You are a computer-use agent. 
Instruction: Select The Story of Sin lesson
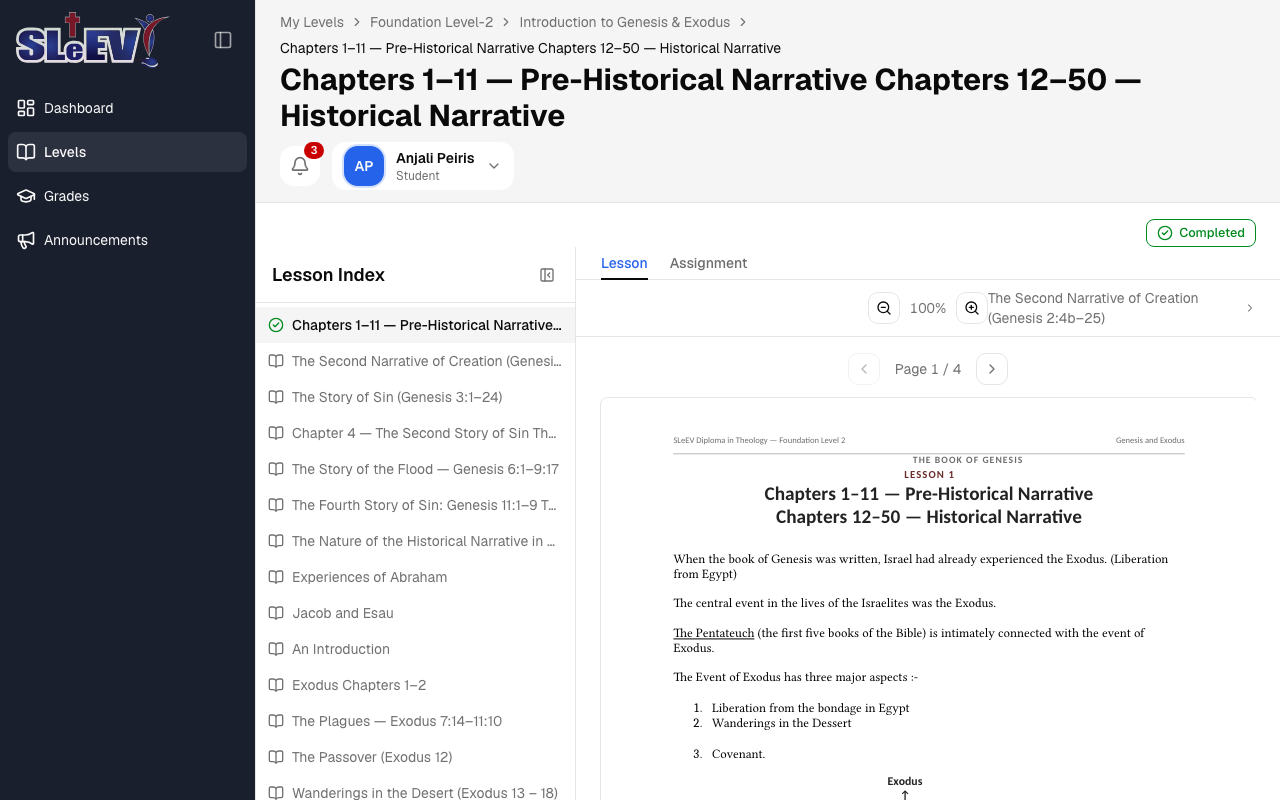(415, 397)
